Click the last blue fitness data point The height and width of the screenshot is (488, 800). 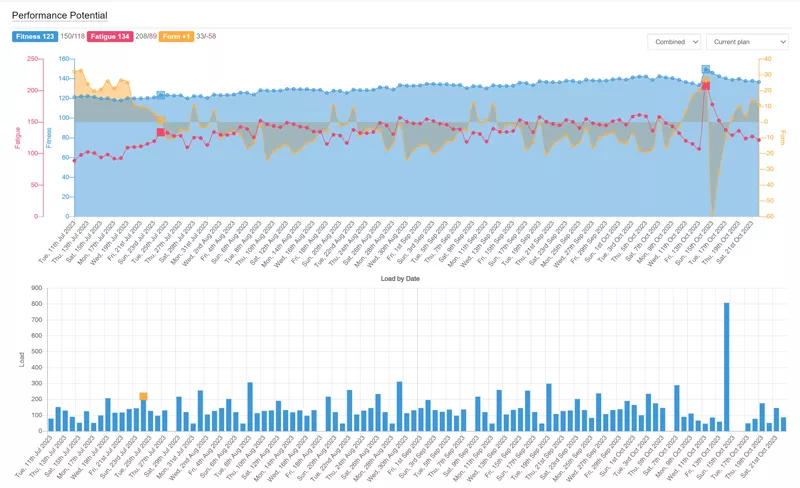(x=759, y=82)
